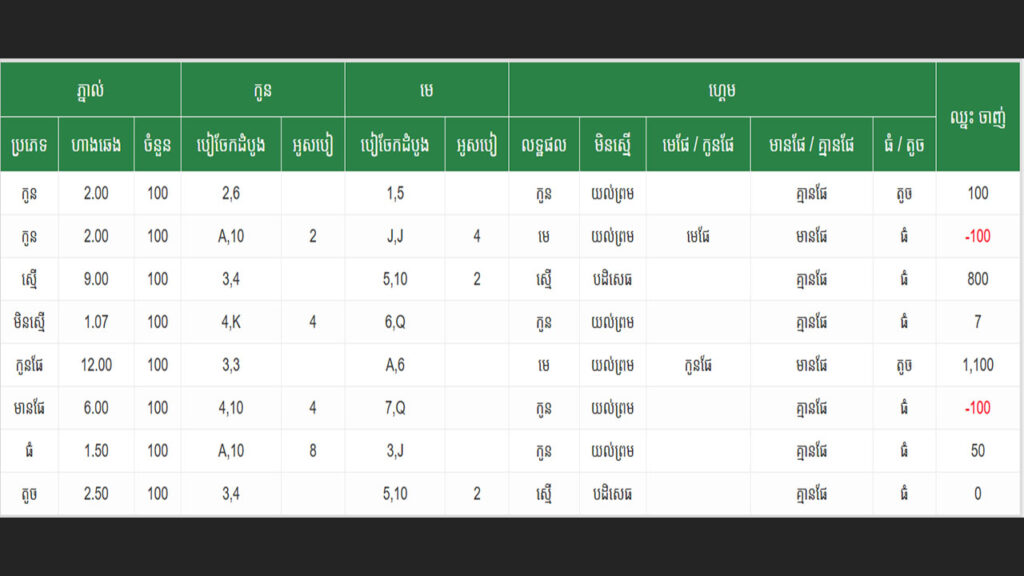
Task: Select the 12.00 odds cell
Action: click(96, 364)
